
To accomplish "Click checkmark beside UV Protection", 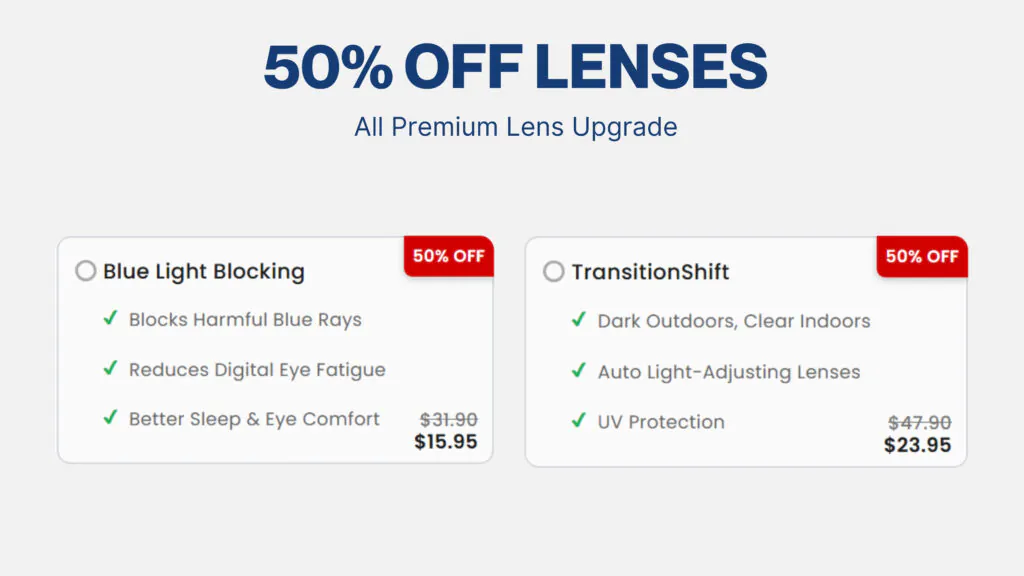I will (x=579, y=421).
